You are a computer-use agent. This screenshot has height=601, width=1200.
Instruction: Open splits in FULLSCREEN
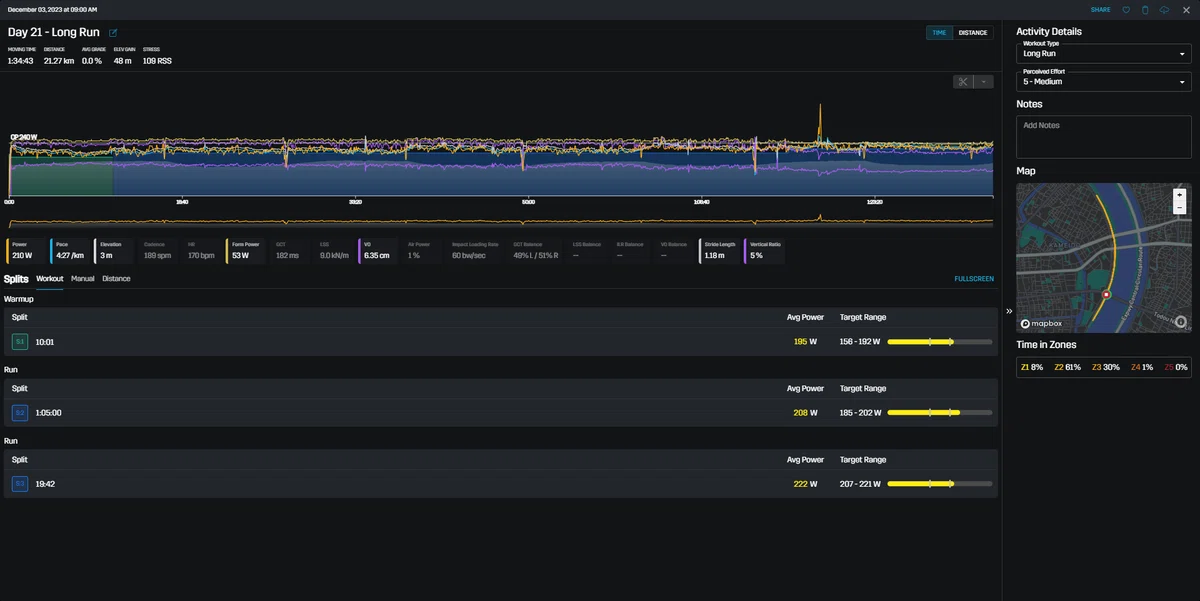point(974,279)
